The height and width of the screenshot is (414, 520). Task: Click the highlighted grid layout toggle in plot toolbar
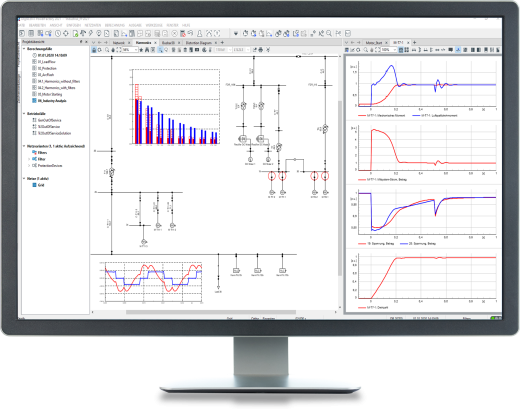tap(401, 50)
